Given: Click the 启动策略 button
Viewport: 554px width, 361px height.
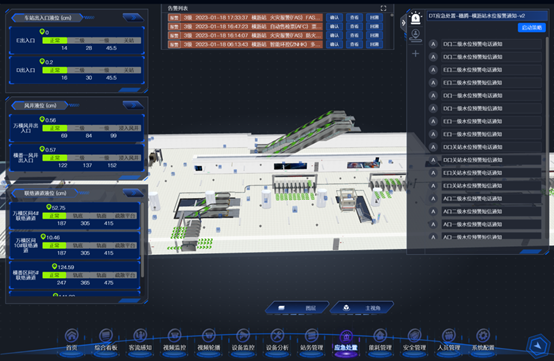Looking at the screenshot, I should (x=532, y=28).
